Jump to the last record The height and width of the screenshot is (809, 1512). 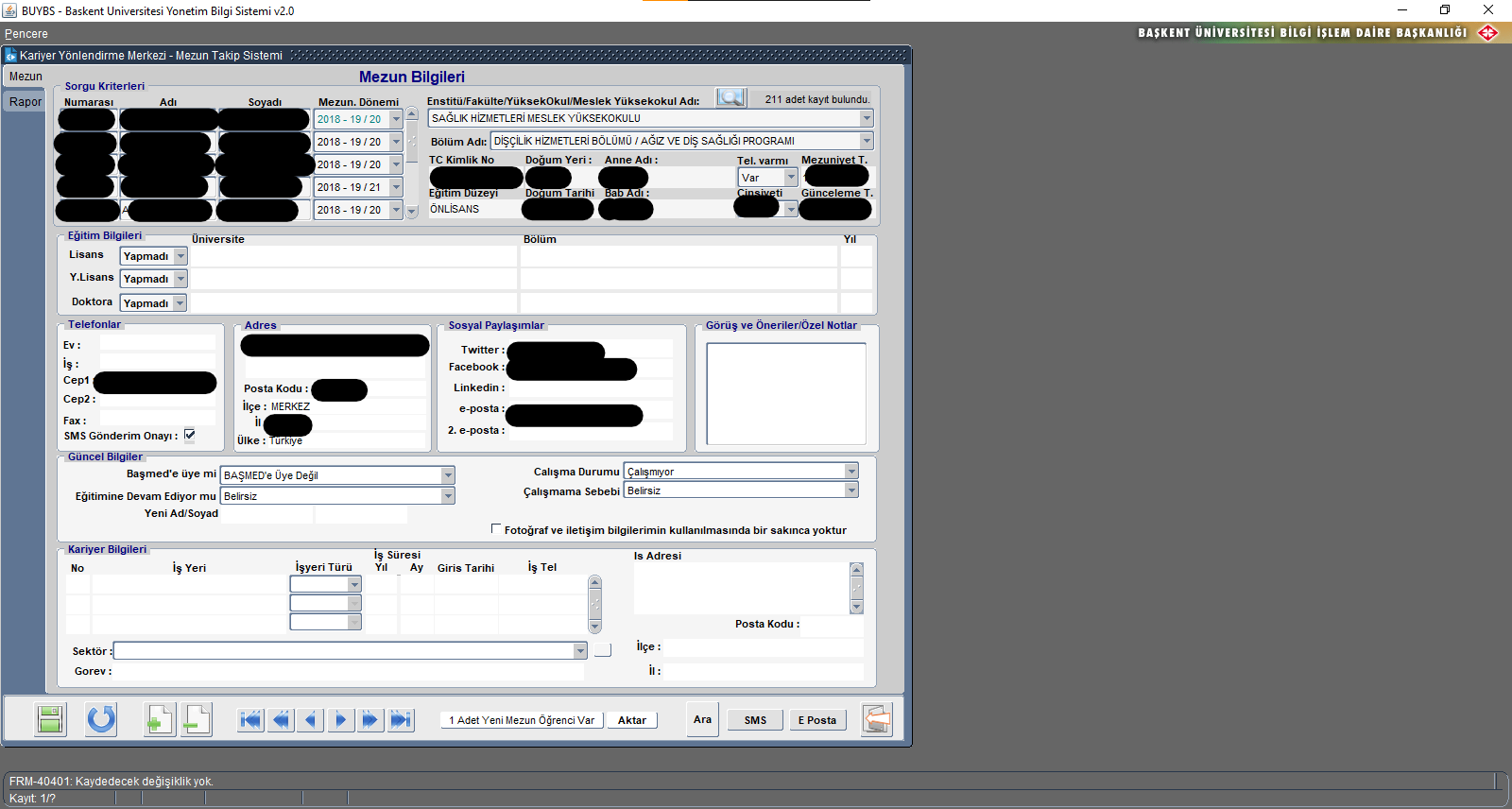point(401,720)
